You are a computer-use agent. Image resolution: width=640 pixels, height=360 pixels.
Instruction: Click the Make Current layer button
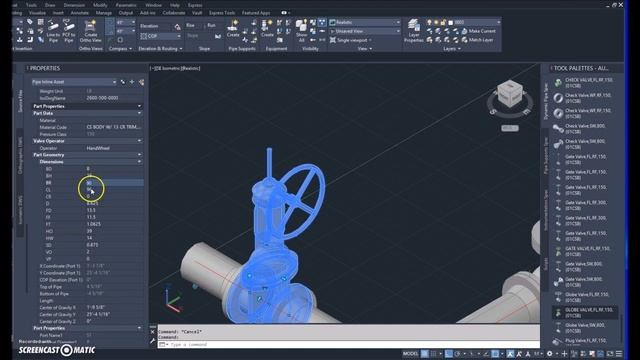(478, 31)
